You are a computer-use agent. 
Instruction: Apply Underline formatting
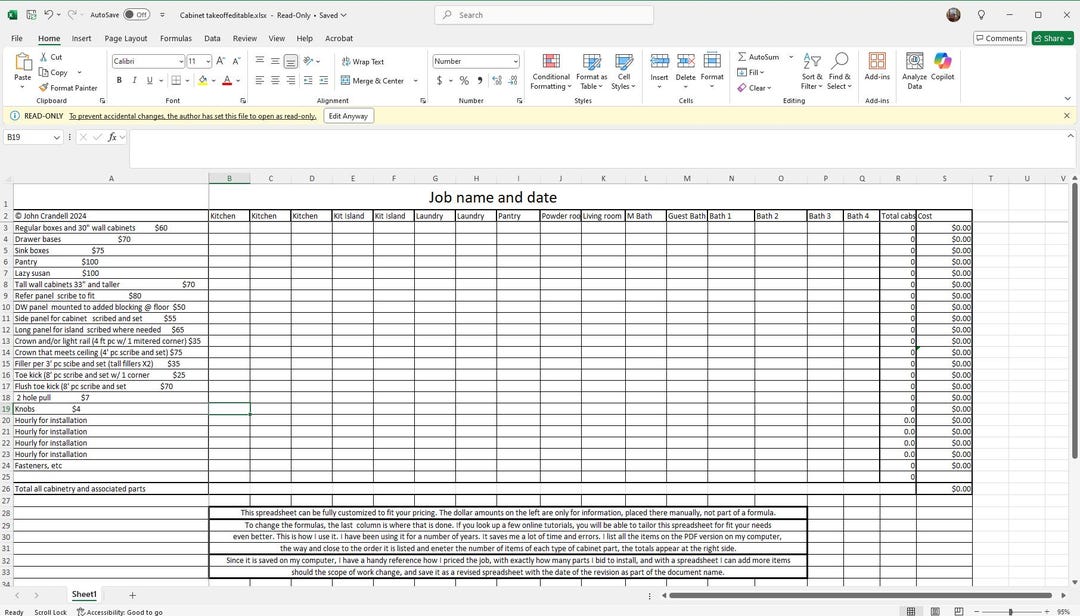point(149,81)
